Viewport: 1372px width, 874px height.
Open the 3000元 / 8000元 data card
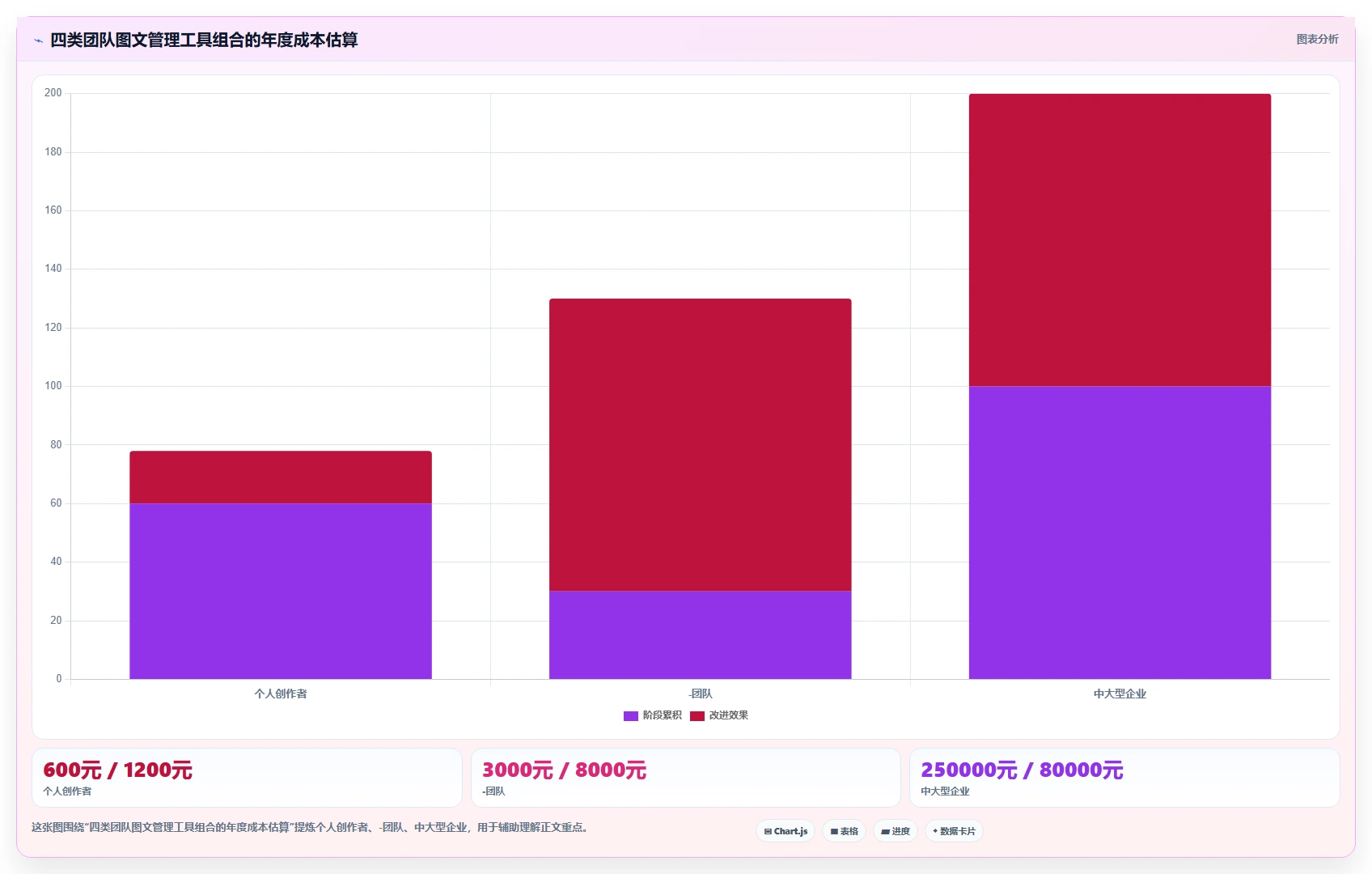pos(686,778)
